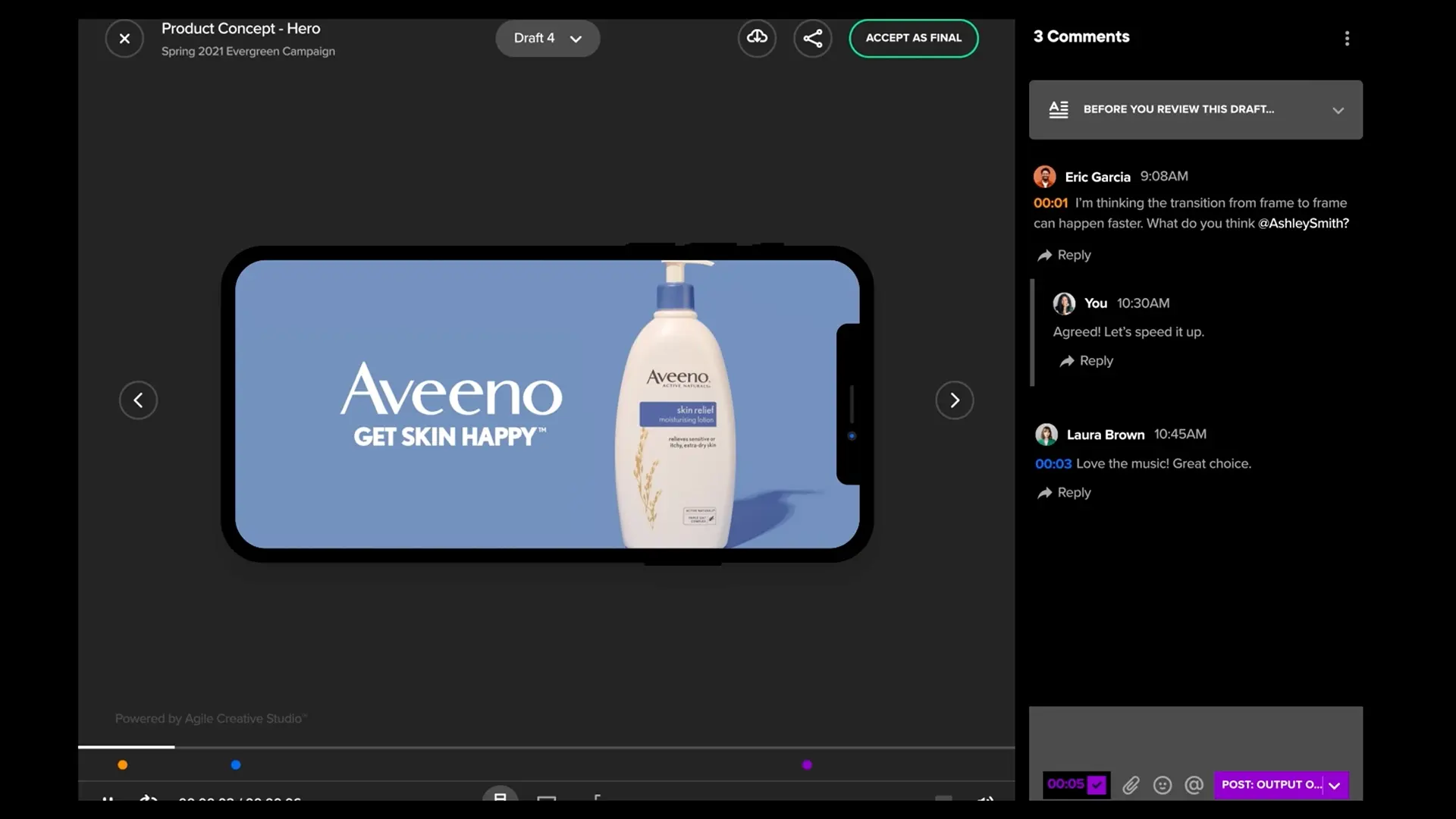Click the @ mention icon

[x=1194, y=785]
